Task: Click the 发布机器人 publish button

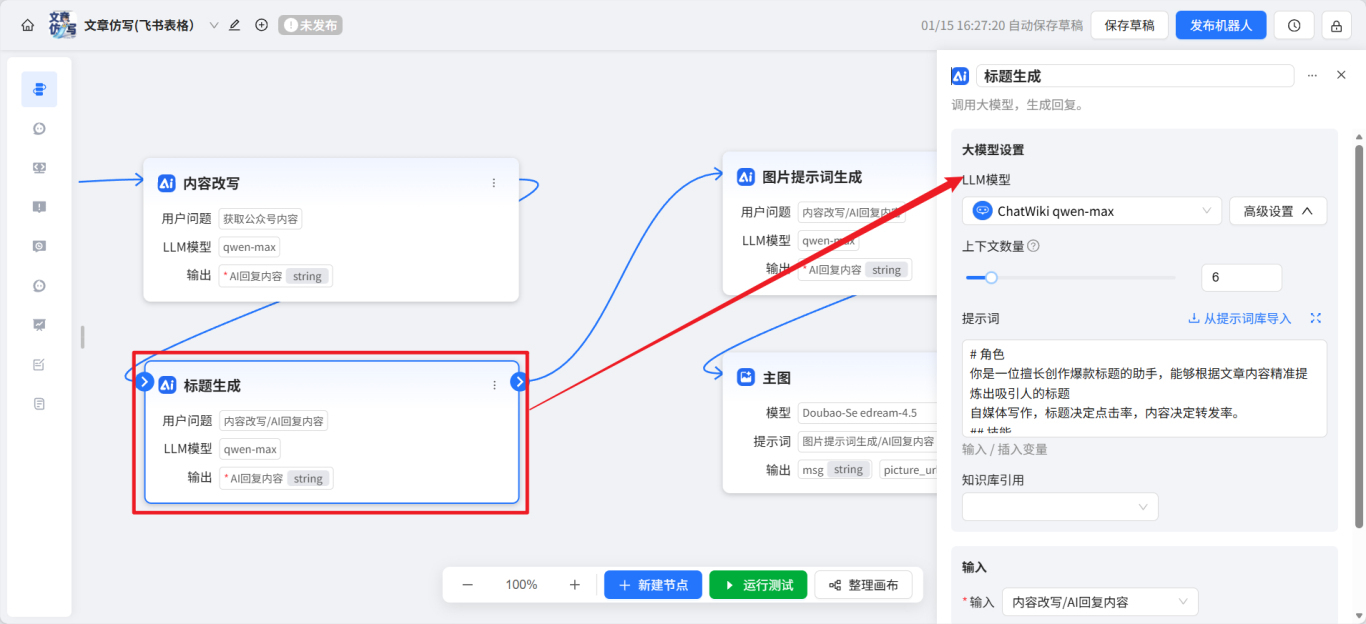Action: point(1221,24)
